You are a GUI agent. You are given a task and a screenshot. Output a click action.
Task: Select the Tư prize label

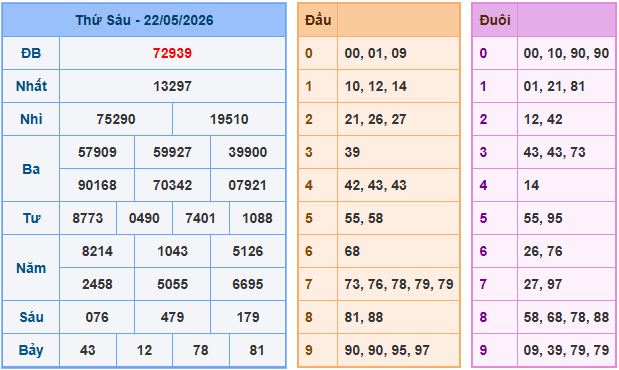point(31,218)
